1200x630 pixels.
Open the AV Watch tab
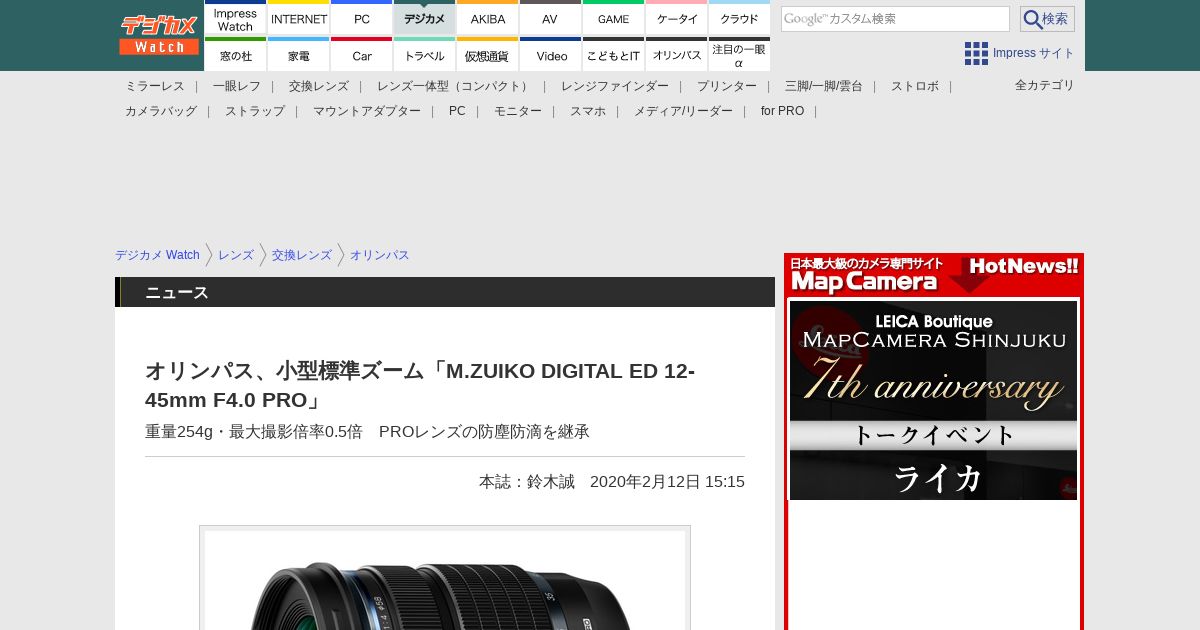pyautogui.click(x=551, y=18)
